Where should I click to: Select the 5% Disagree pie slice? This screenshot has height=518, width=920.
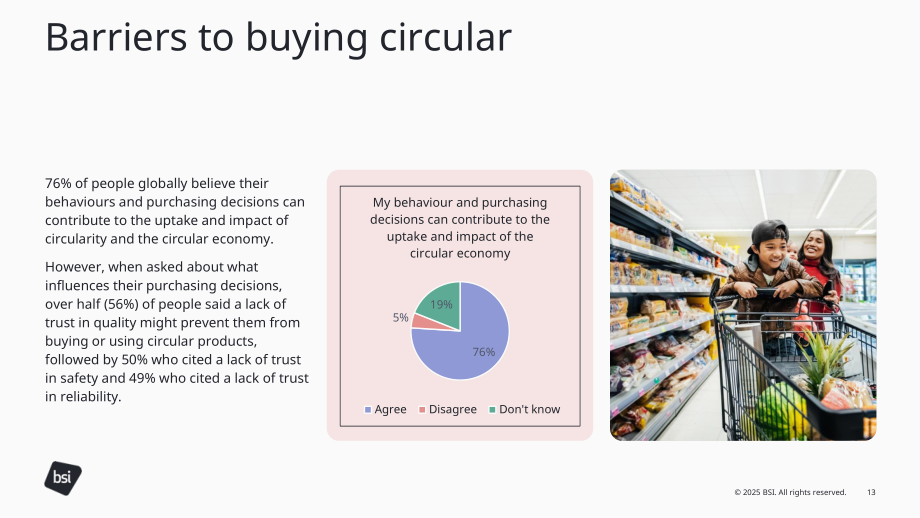(420, 321)
